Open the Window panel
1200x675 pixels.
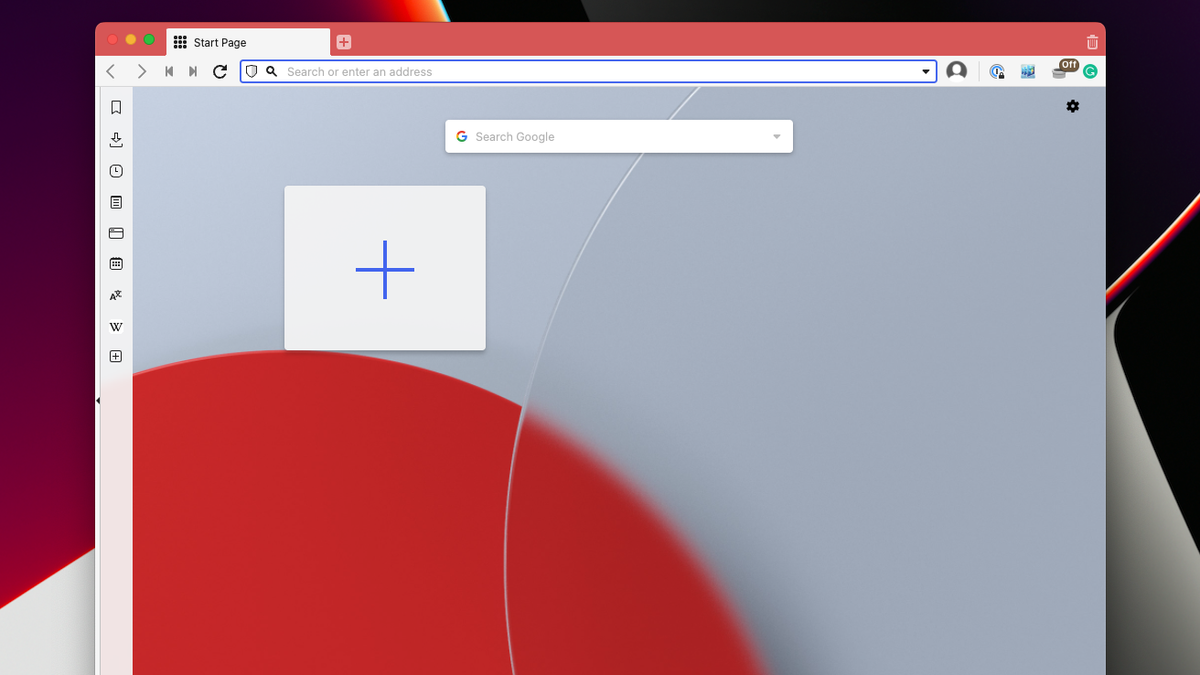click(x=116, y=232)
